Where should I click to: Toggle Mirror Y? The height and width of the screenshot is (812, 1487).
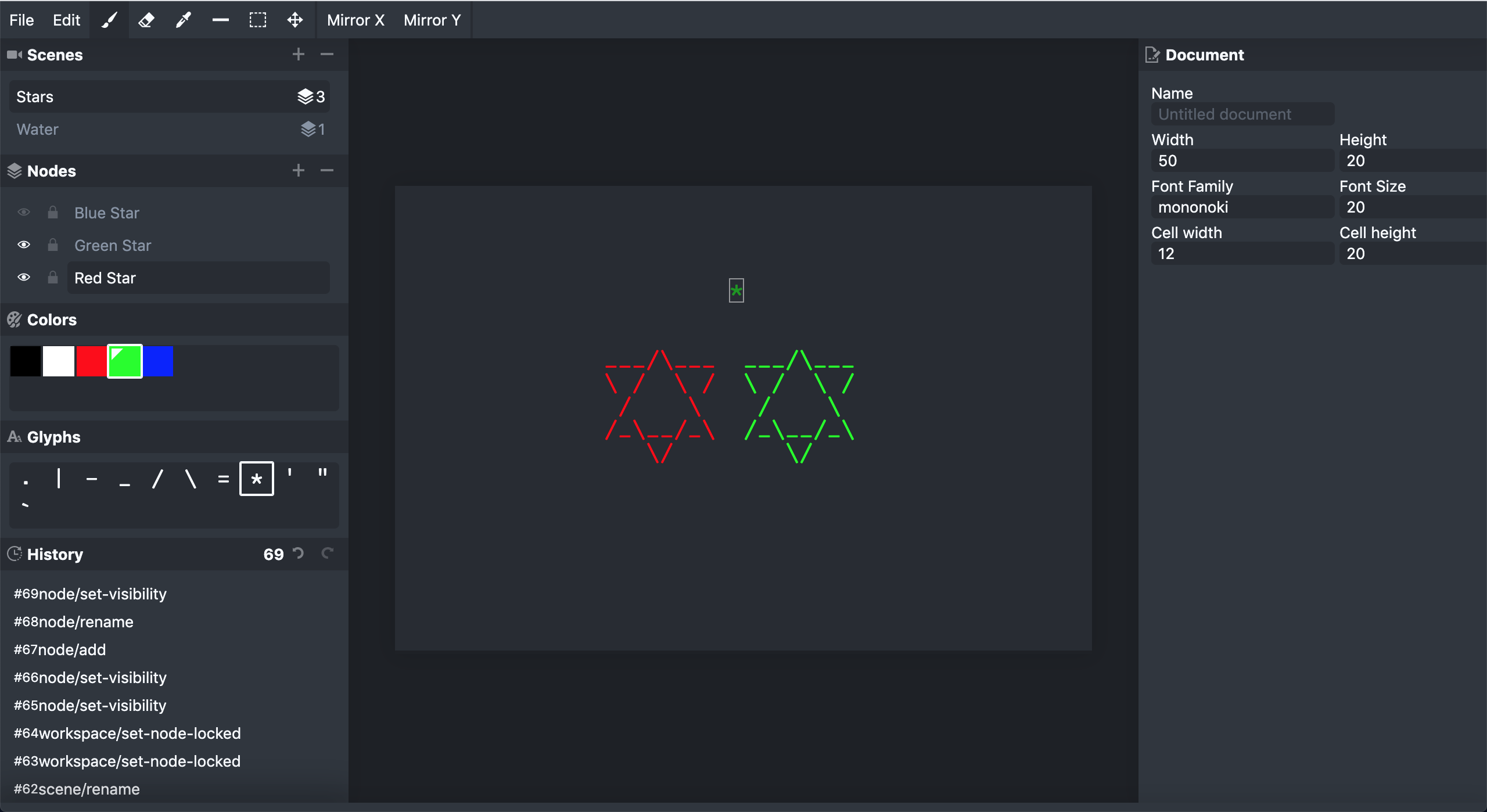coord(432,20)
